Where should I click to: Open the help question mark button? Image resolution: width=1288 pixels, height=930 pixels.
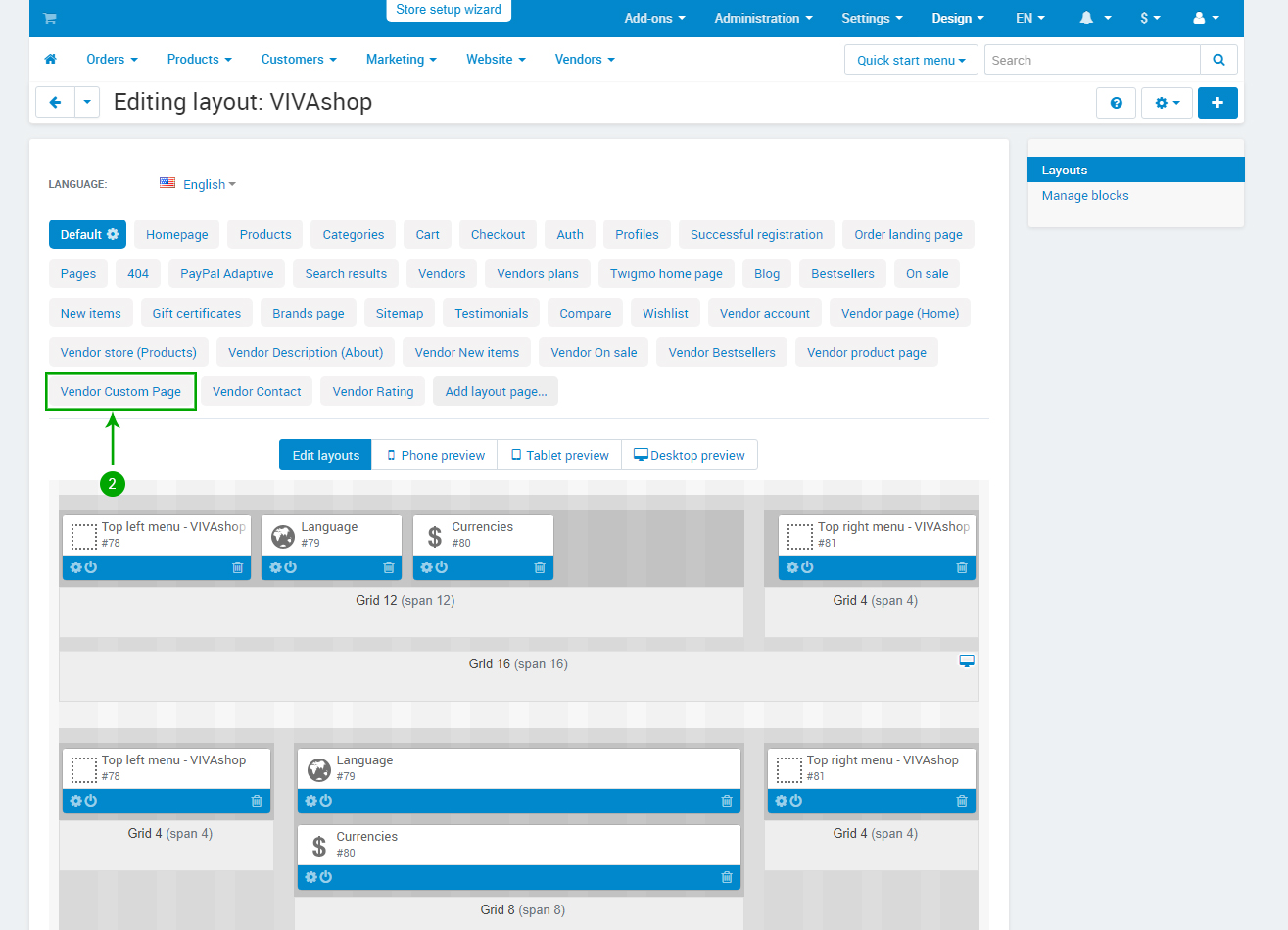pos(1116,103)
